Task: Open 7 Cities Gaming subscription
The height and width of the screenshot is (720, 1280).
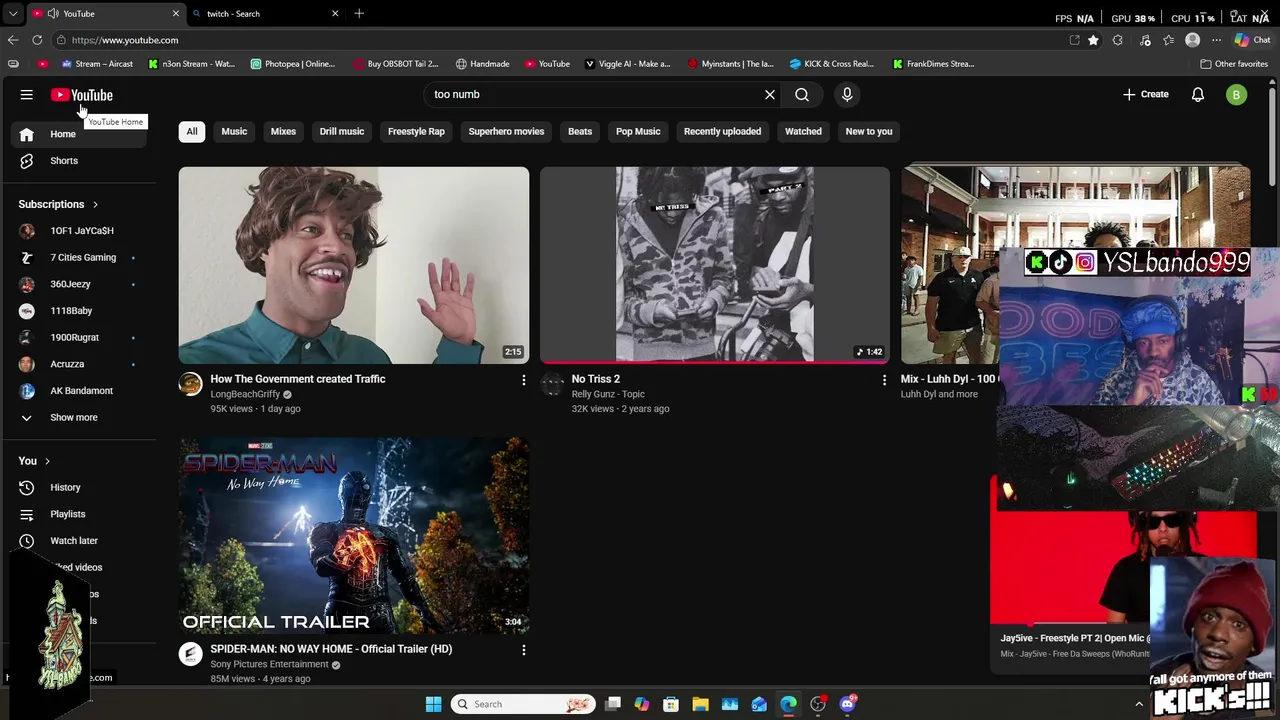Action: pos(78,258)
